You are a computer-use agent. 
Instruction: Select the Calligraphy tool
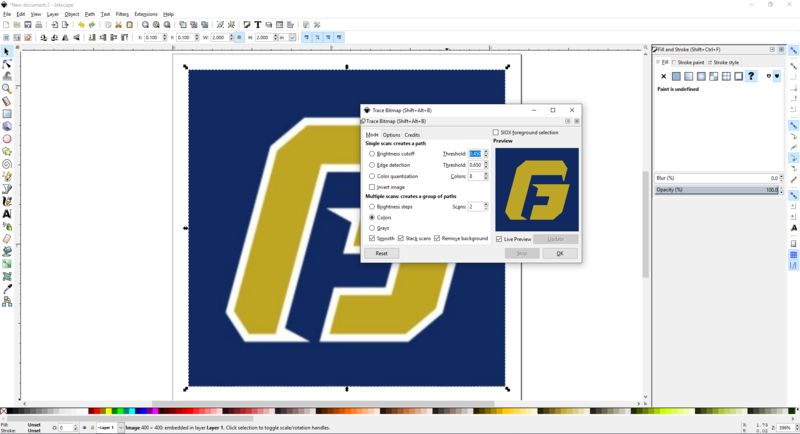click(x=7, y=201)
